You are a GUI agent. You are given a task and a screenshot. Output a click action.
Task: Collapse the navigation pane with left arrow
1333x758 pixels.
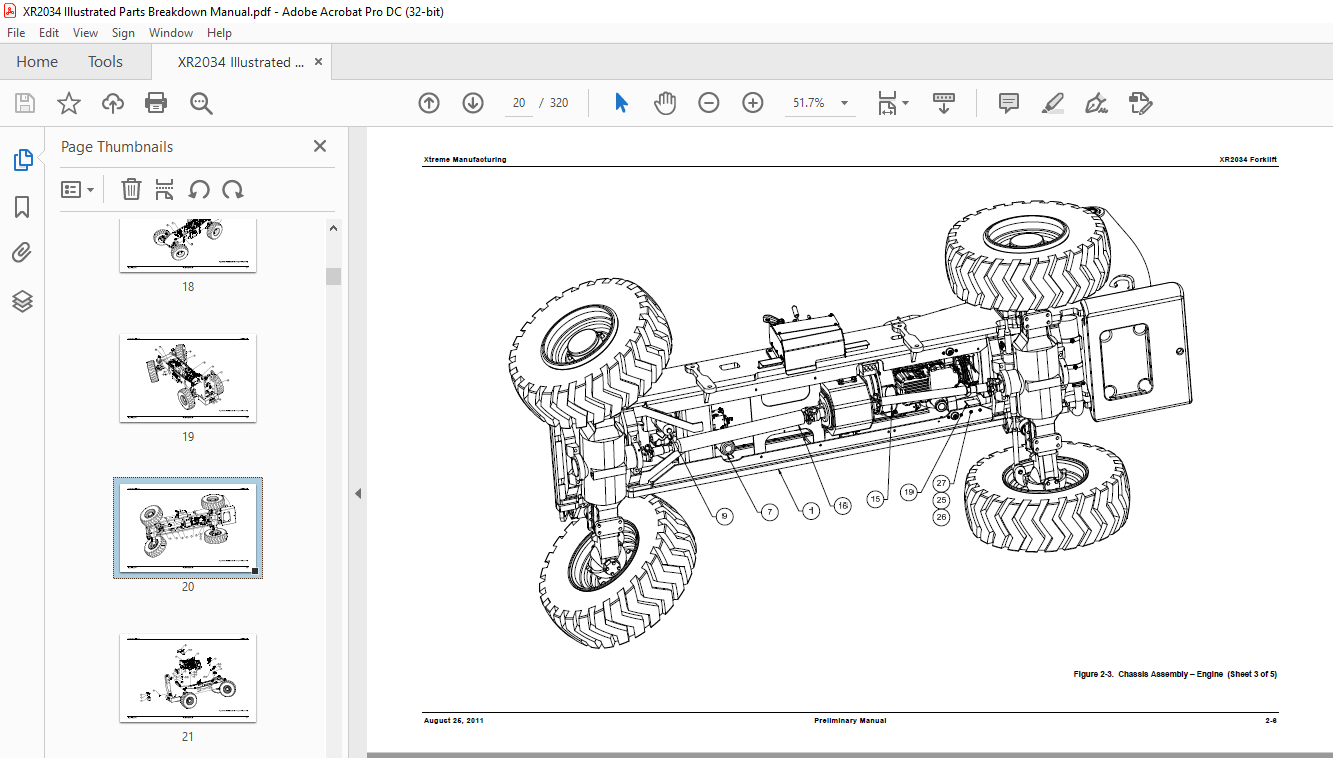(x=358, y=493)
